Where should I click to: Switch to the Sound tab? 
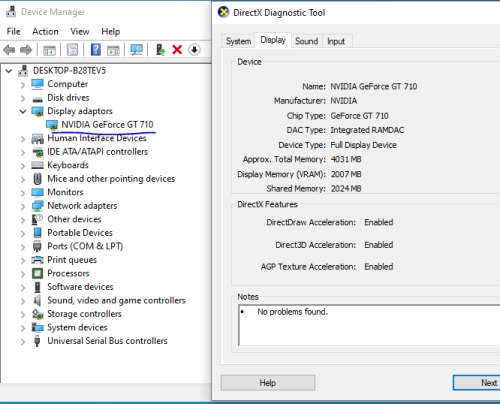307,41
